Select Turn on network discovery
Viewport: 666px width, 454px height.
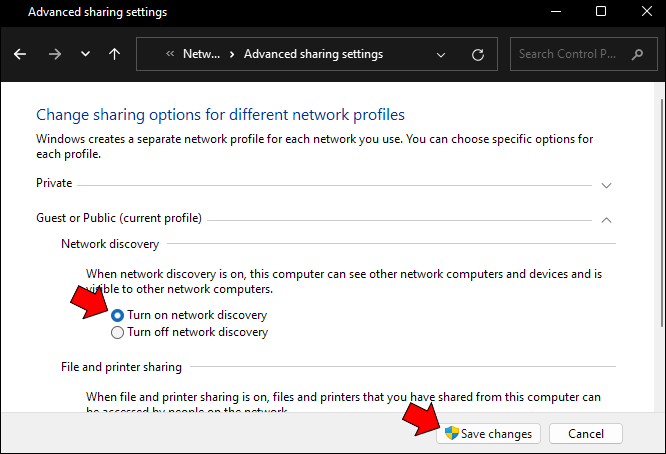(x=118, y=315)
